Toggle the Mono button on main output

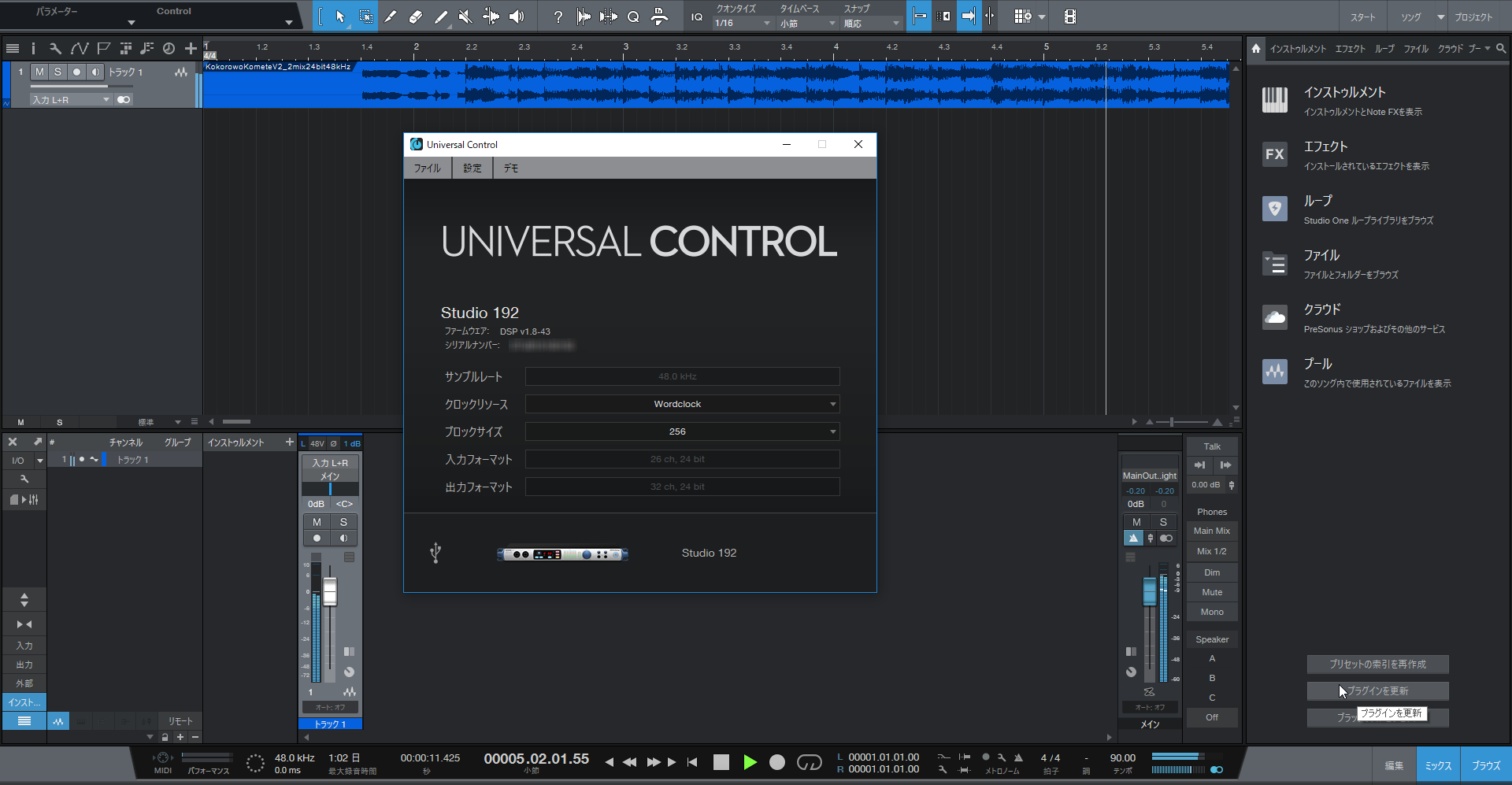(x=1212, y=612)
